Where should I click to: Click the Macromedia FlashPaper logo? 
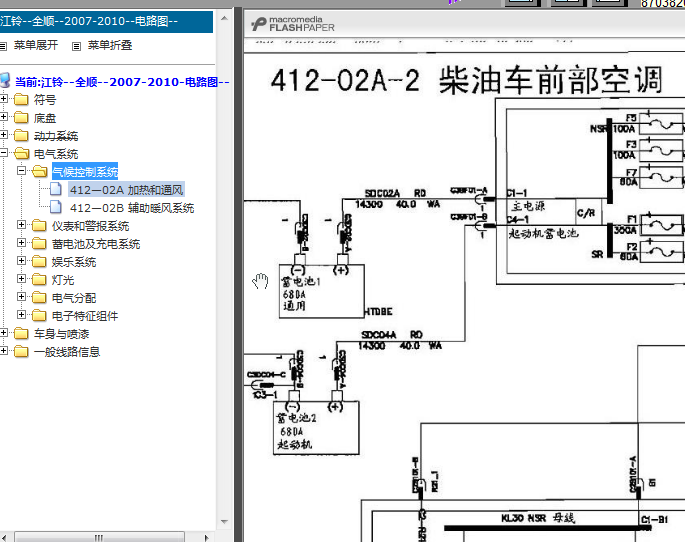tap(293, 24)
